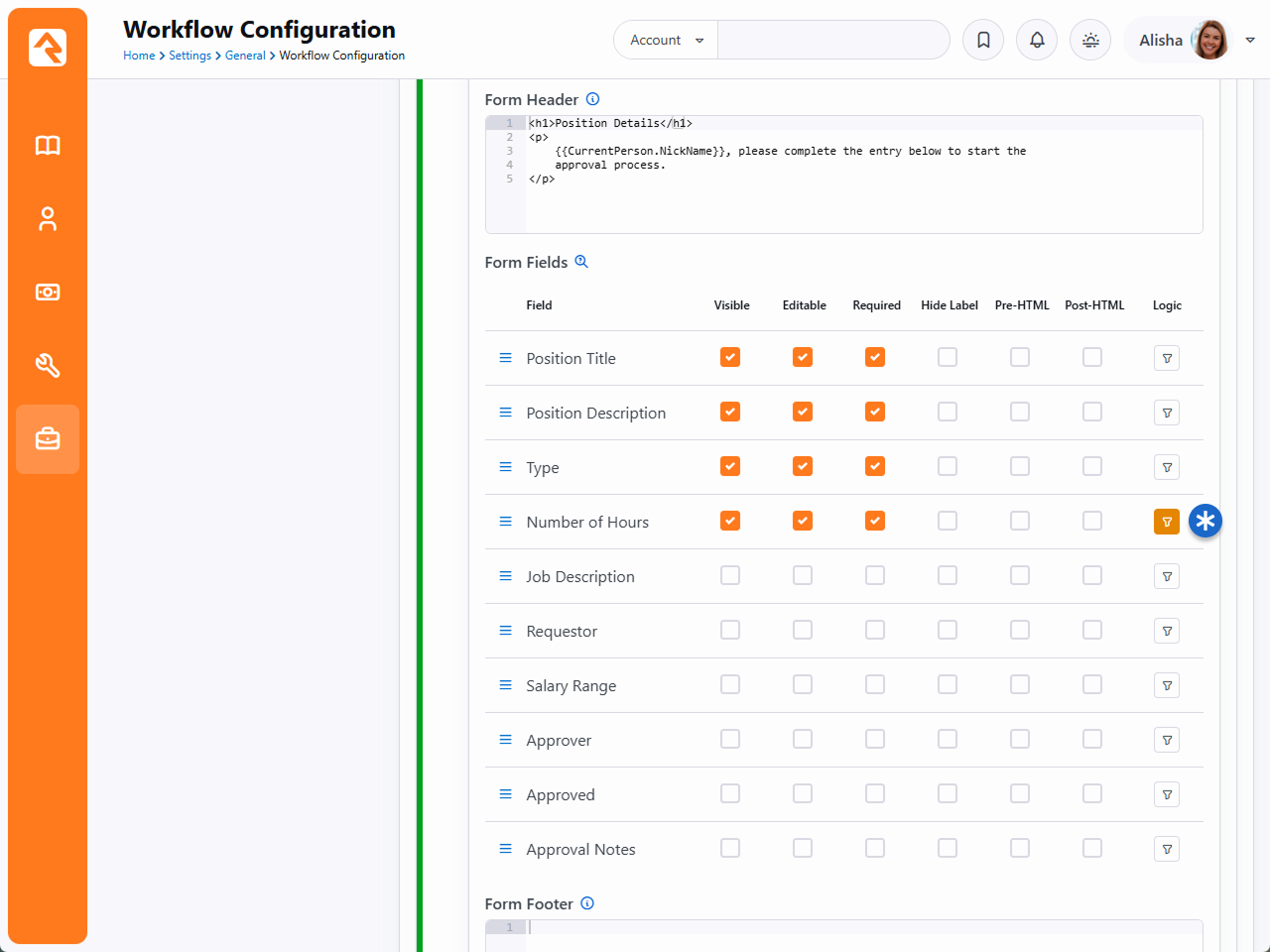Open logic filter for Number of Hours
This screenshot has width=1270, height=952.
point(1167,522)
